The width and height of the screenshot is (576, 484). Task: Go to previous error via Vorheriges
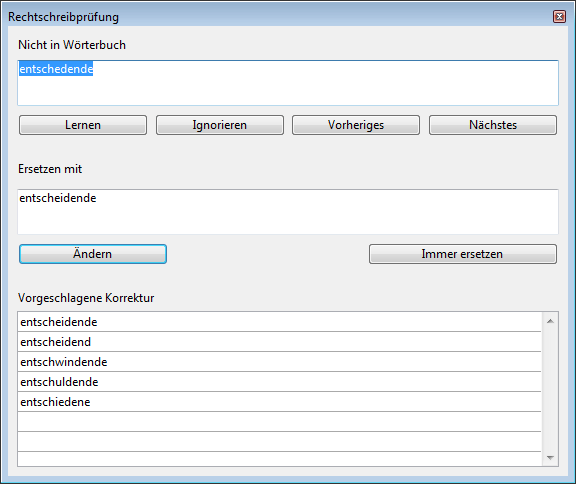point(356,125)
